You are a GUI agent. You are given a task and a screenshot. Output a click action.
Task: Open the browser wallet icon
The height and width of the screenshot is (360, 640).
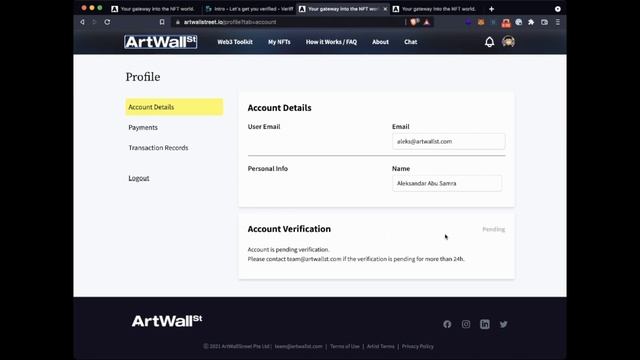pyautogui.click(x=544, y=22)
